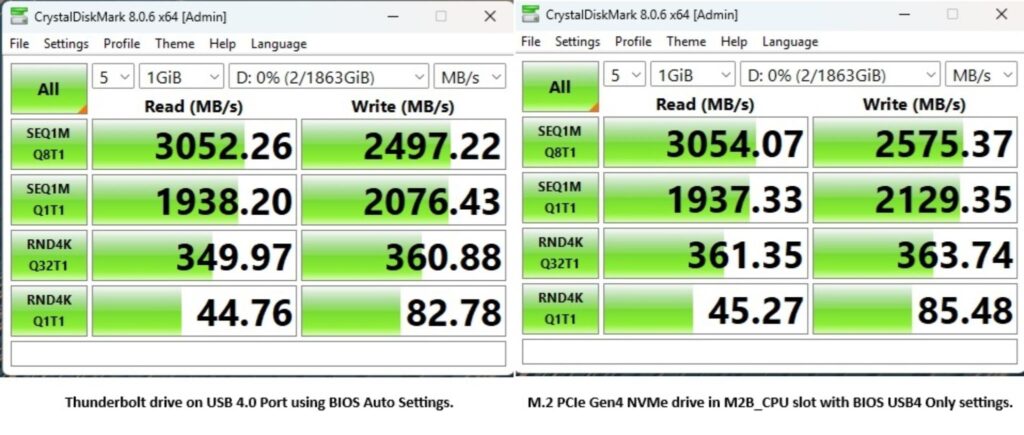1024x435 pixels.
Task: Open Language menu in right window
Action: [x=790, y=42]
